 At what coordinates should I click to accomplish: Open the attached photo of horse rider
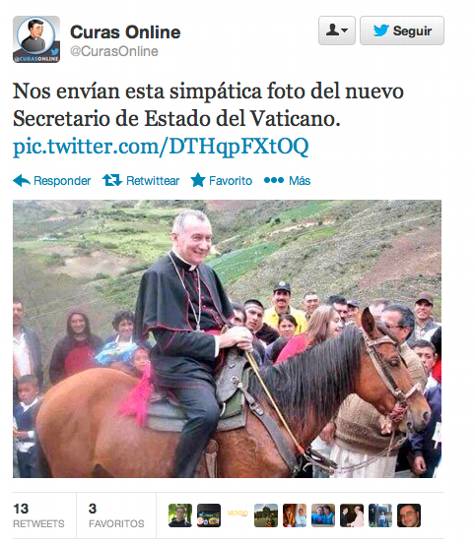coord(227,339)
